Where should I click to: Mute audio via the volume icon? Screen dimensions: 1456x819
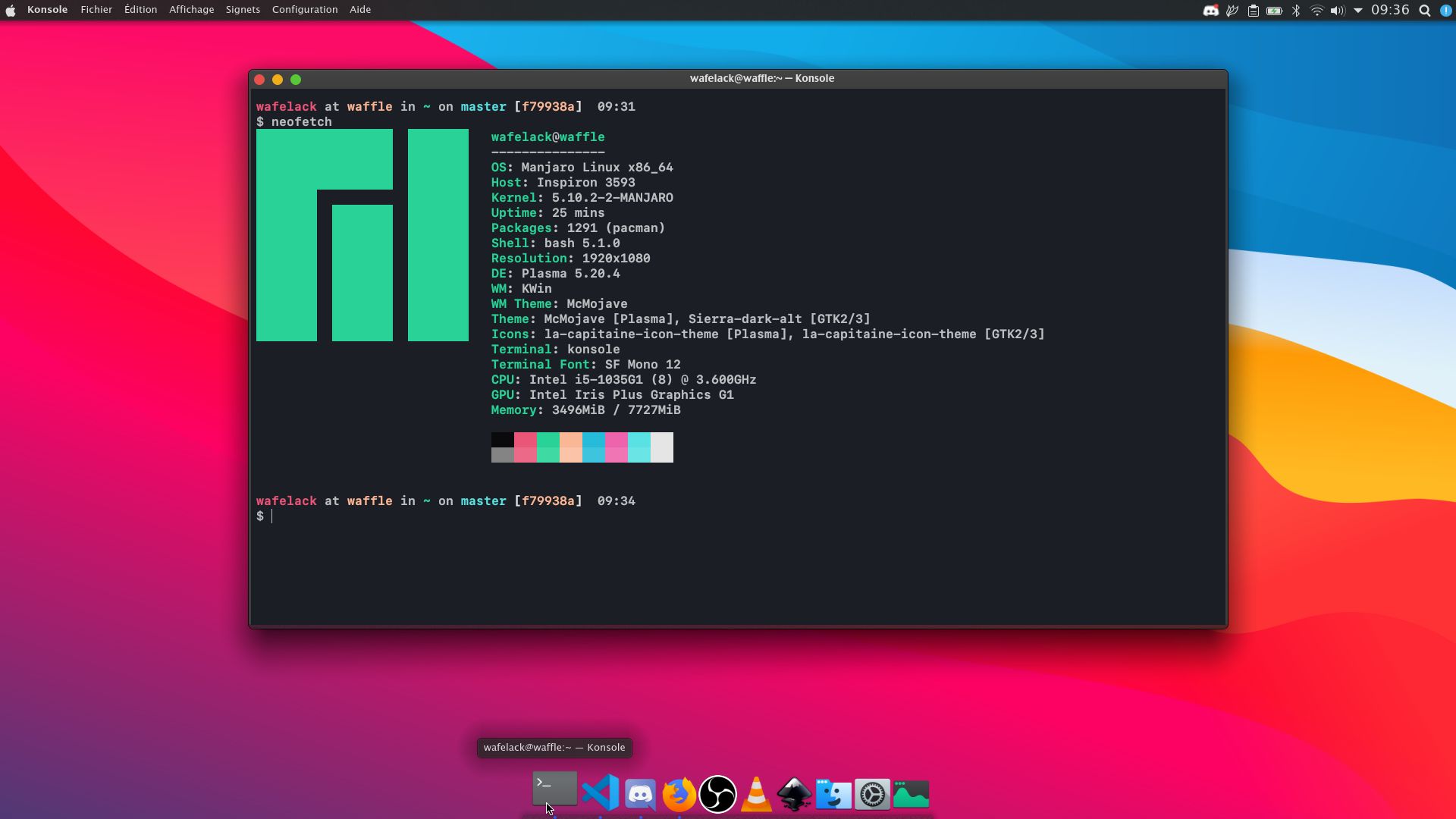1337,11
